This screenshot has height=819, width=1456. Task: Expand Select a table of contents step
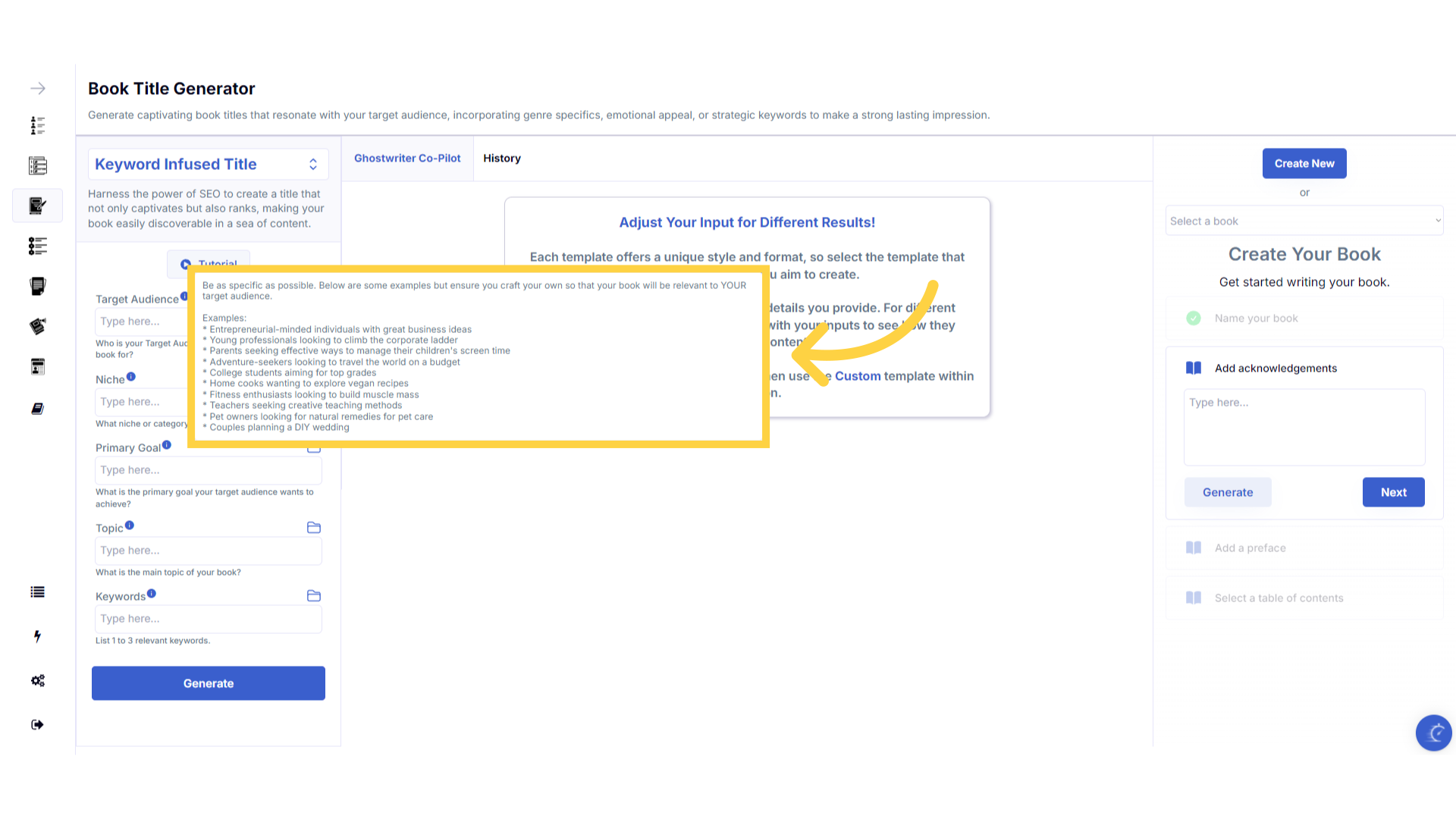pyautogui.click(x=1279, y=598)
